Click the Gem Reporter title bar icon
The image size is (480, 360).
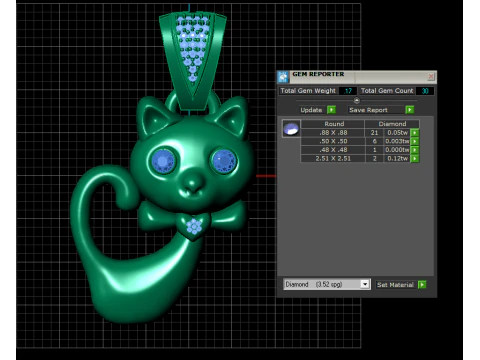click(283, 77)
